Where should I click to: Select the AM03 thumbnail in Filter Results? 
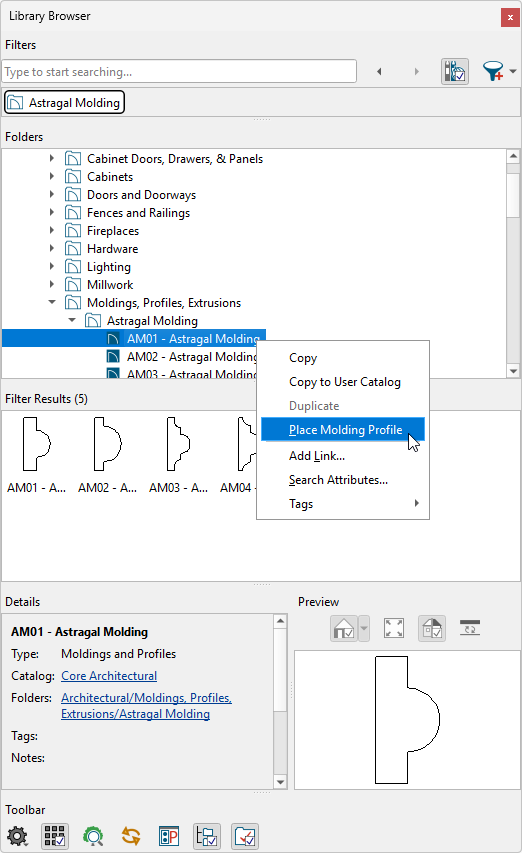pos(178,455)
